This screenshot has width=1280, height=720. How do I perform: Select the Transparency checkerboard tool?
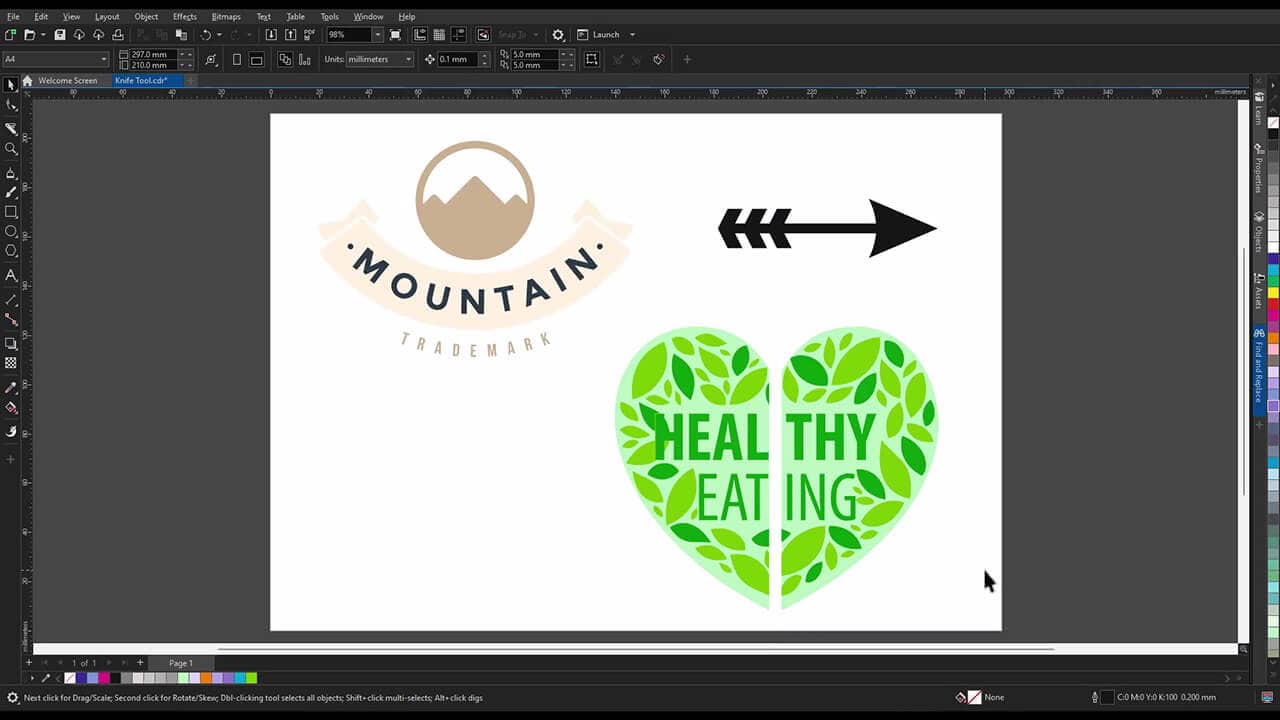coord(11,363)
